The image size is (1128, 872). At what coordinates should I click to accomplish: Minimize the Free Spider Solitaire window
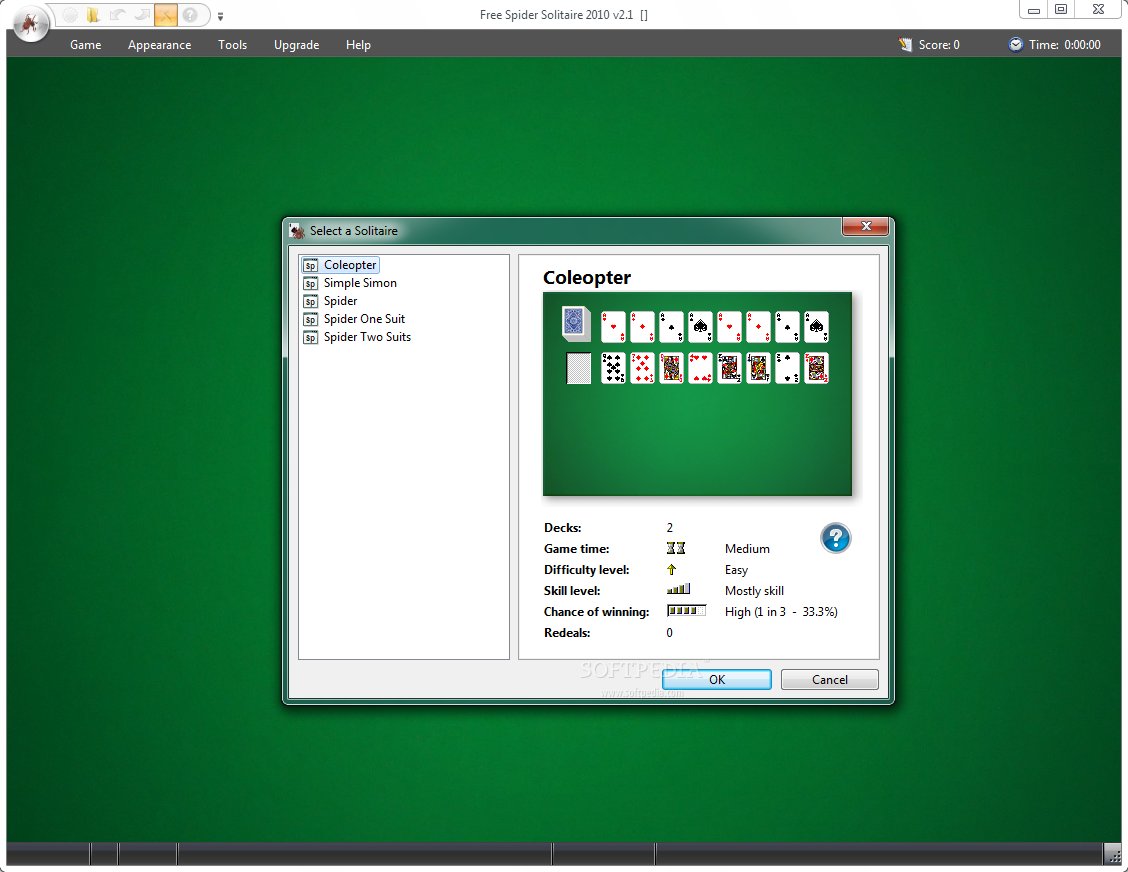[1034, 9]
